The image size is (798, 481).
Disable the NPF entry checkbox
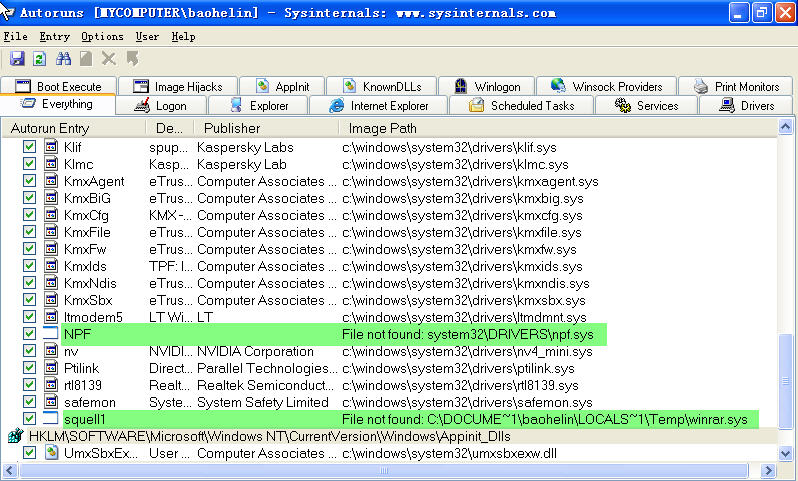pos(30,333)
